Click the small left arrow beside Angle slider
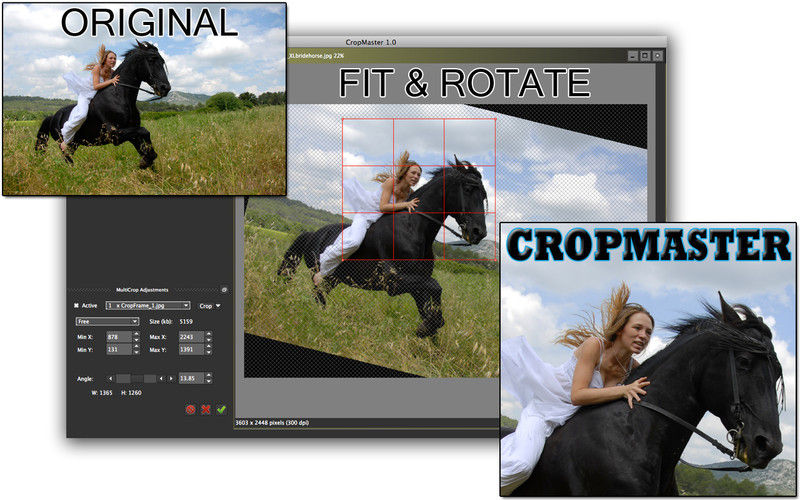This screenshot has height=500, width=800. [x=161, y=379]
